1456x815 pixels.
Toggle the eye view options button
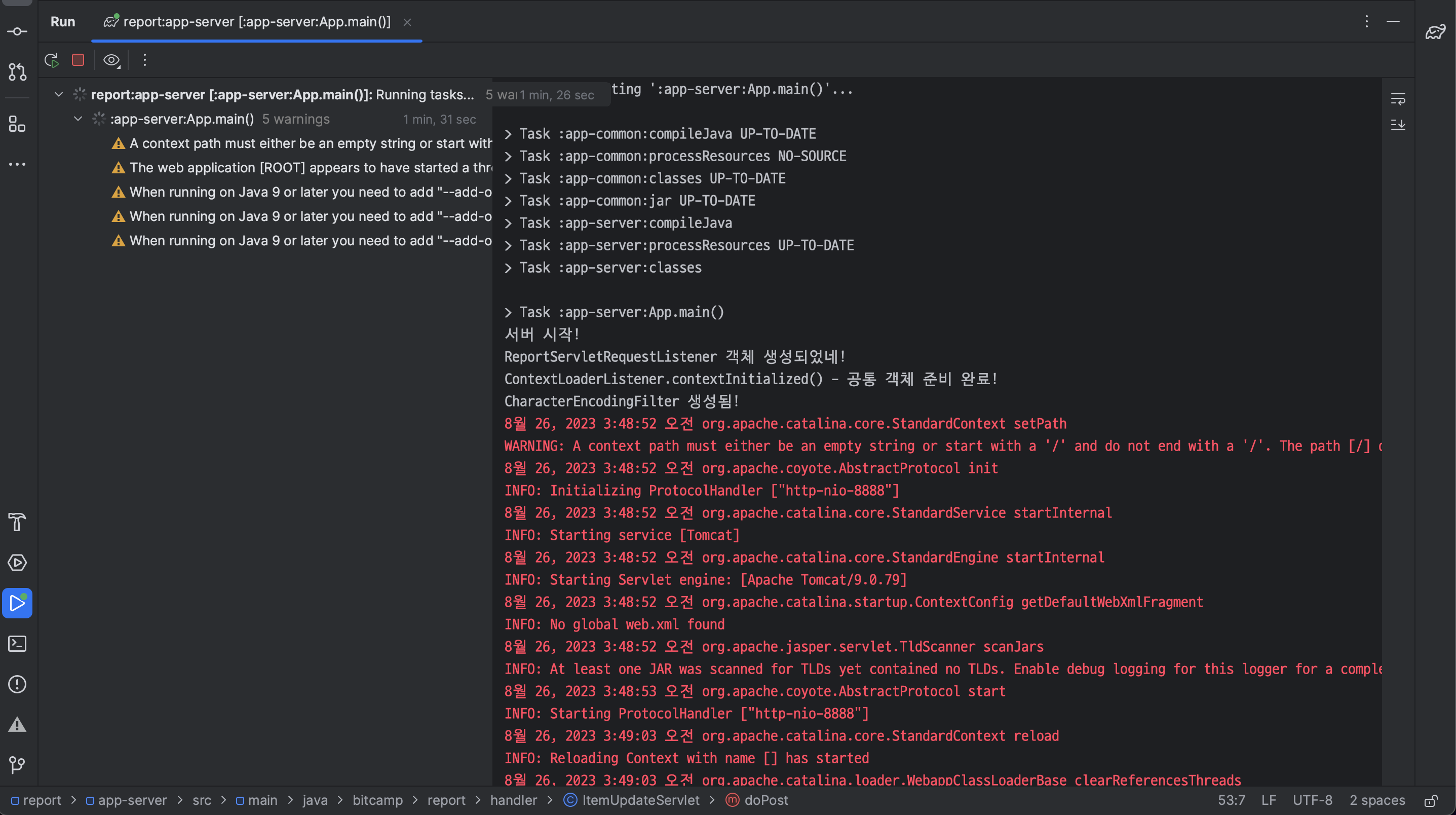tap(111, 60)
